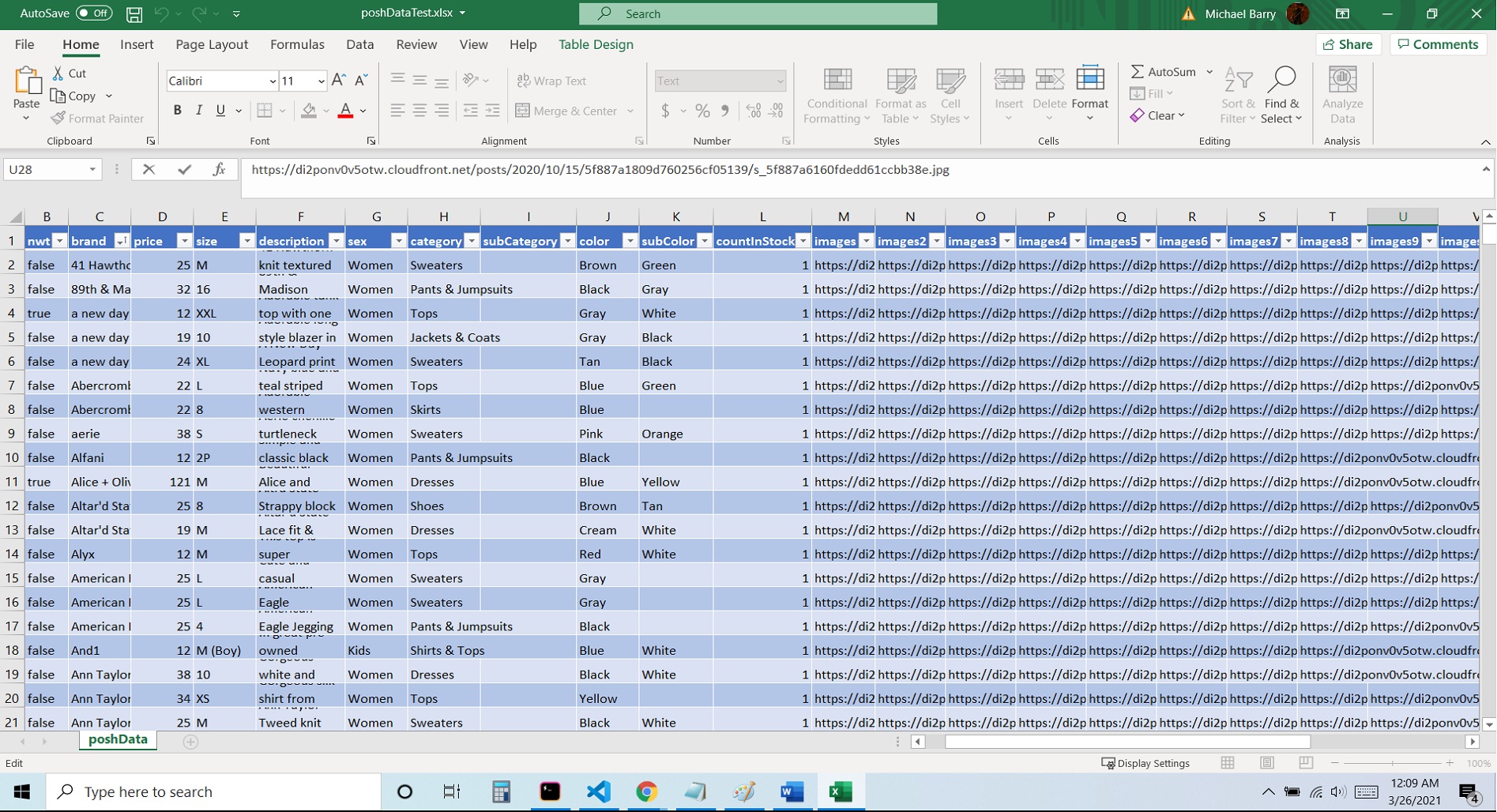Switch to the Formulas tab
This screenshot has height=812, width=1497.
coord(297,44)
